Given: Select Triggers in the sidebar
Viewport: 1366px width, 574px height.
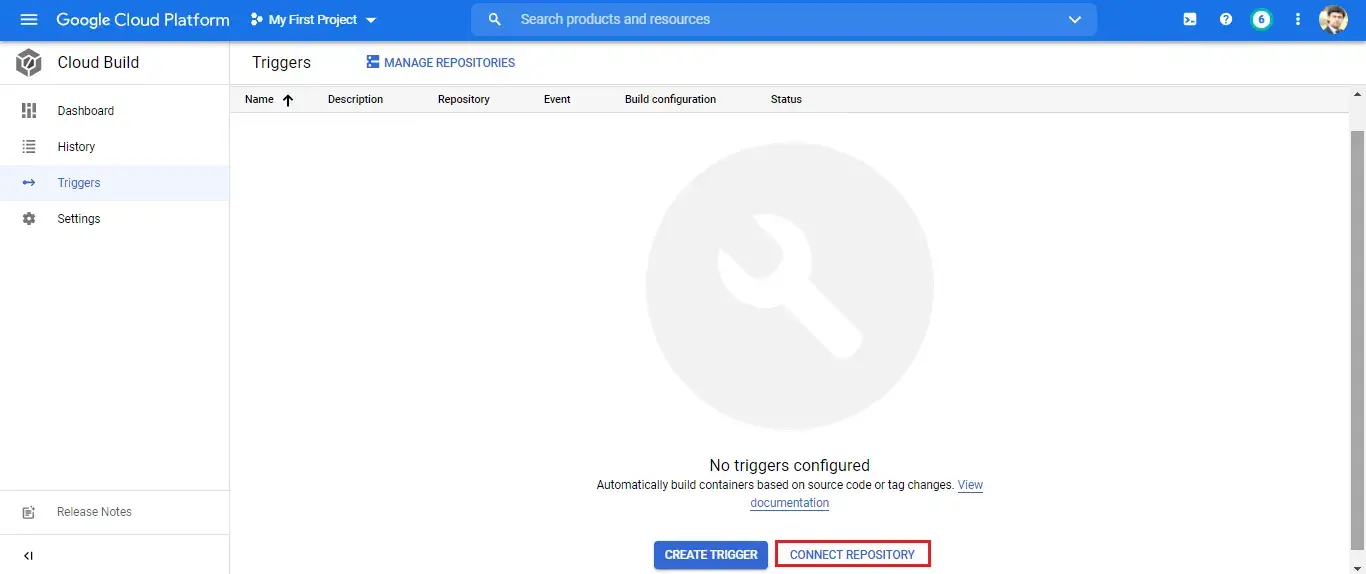Looking at the screenshot, I should click(x=114, y=183).
